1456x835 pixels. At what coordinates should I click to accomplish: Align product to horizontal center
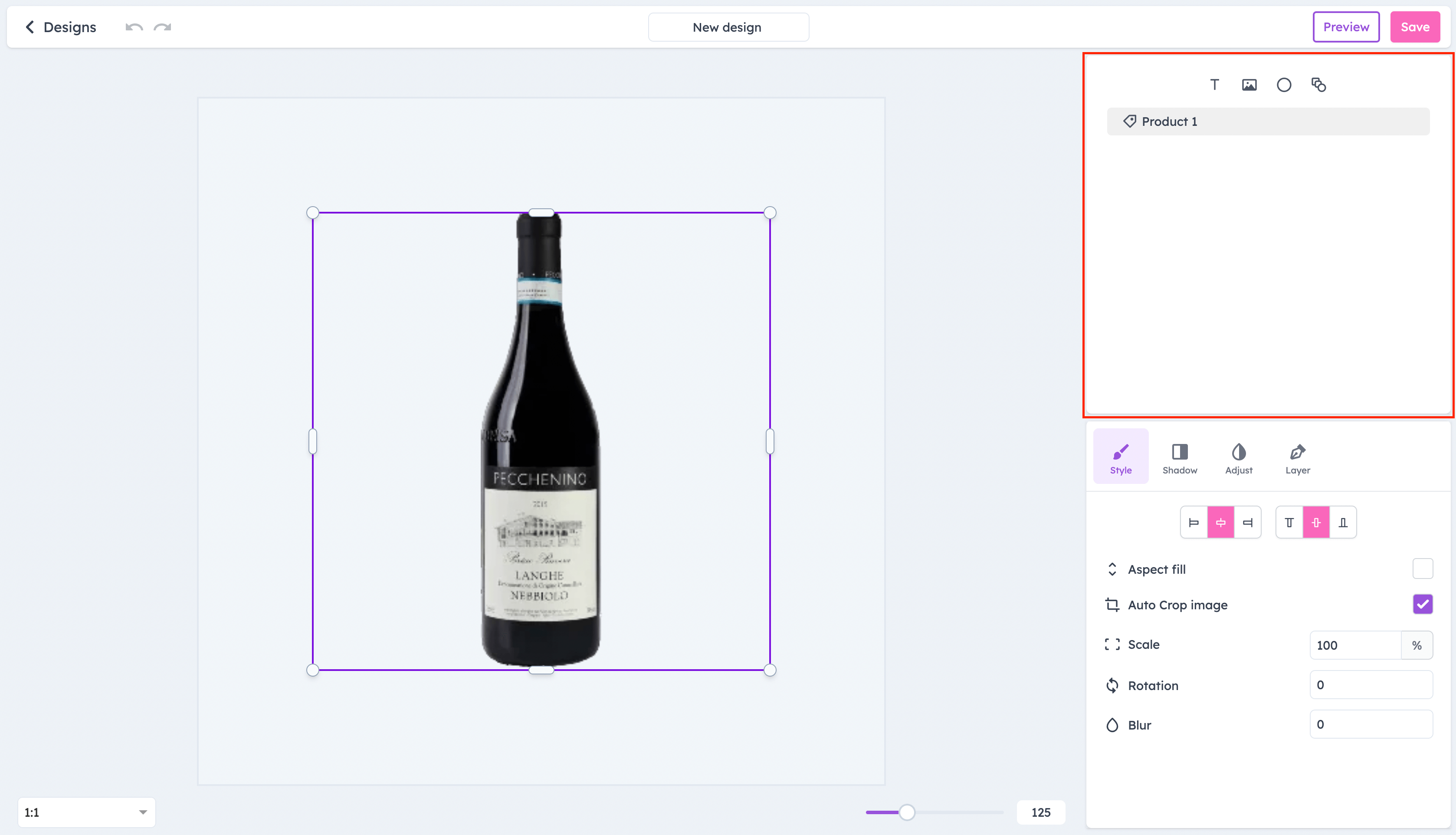coord(1221,523)
